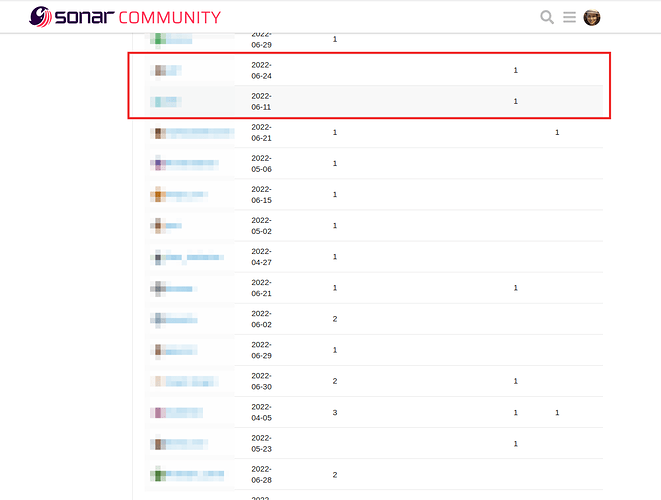Screen dimensions: 661x500
Task: Open blurred username link in 2022-04-27 row
Action: 195,257
